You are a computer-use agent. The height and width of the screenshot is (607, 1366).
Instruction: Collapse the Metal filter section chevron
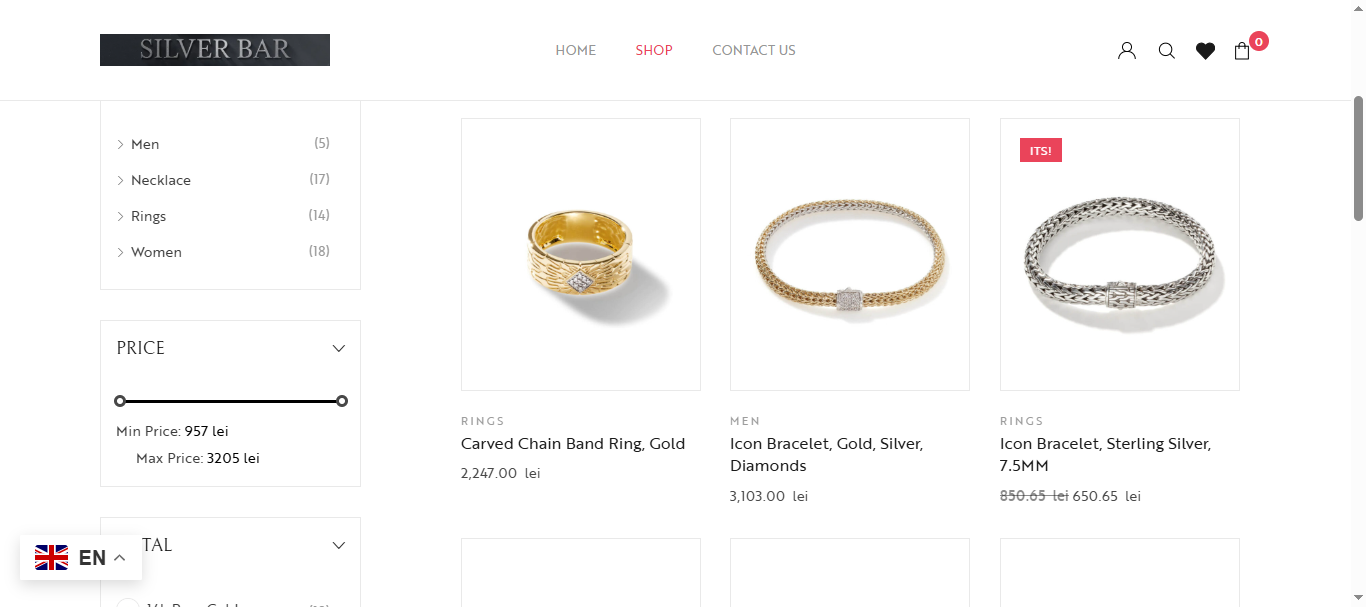(339, 545)
